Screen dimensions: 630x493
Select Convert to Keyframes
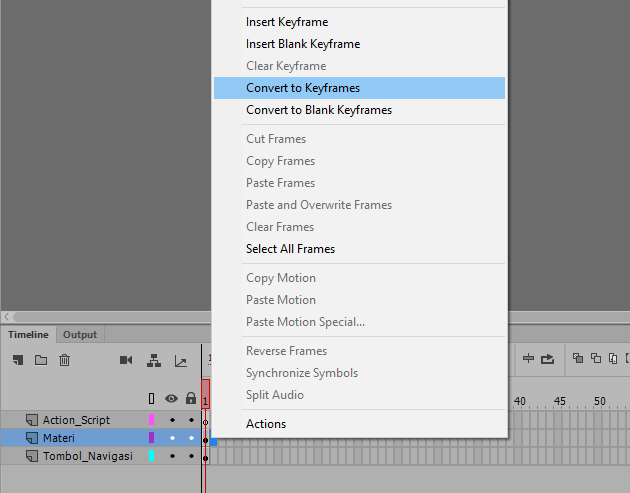point(359,88)
